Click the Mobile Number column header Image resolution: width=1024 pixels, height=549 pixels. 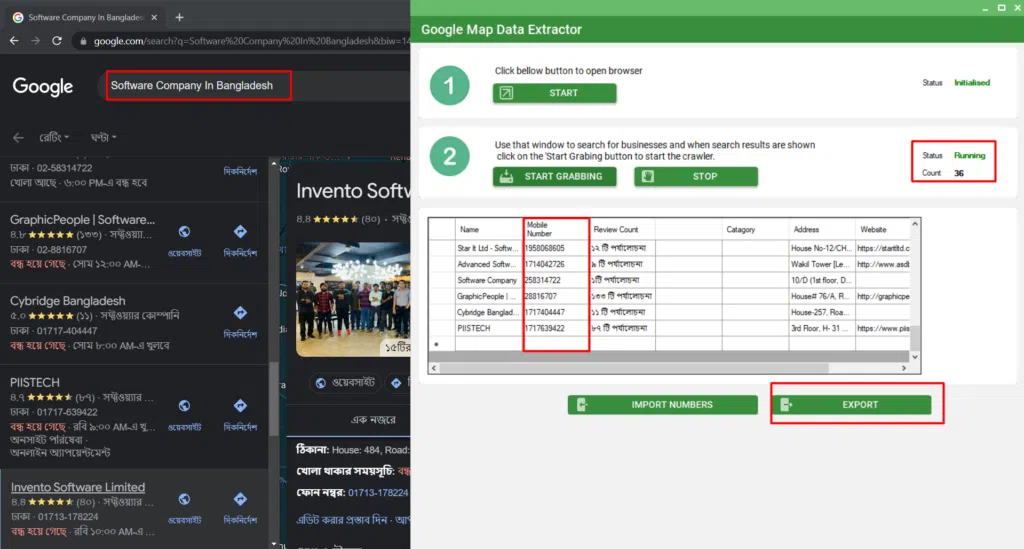click(556, 230)
